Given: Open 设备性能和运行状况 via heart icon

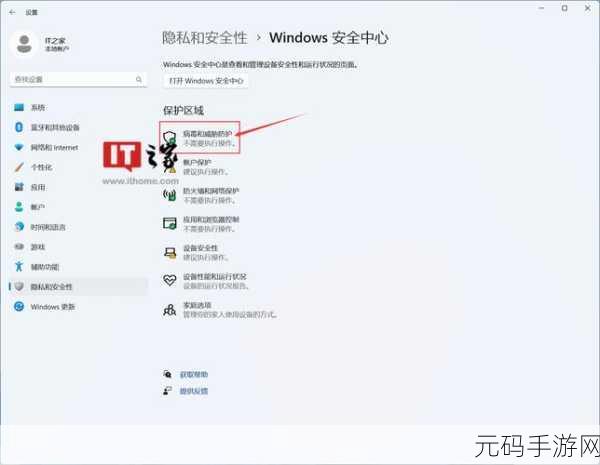Looking at the screenshot, I should (x=170, y=281).
